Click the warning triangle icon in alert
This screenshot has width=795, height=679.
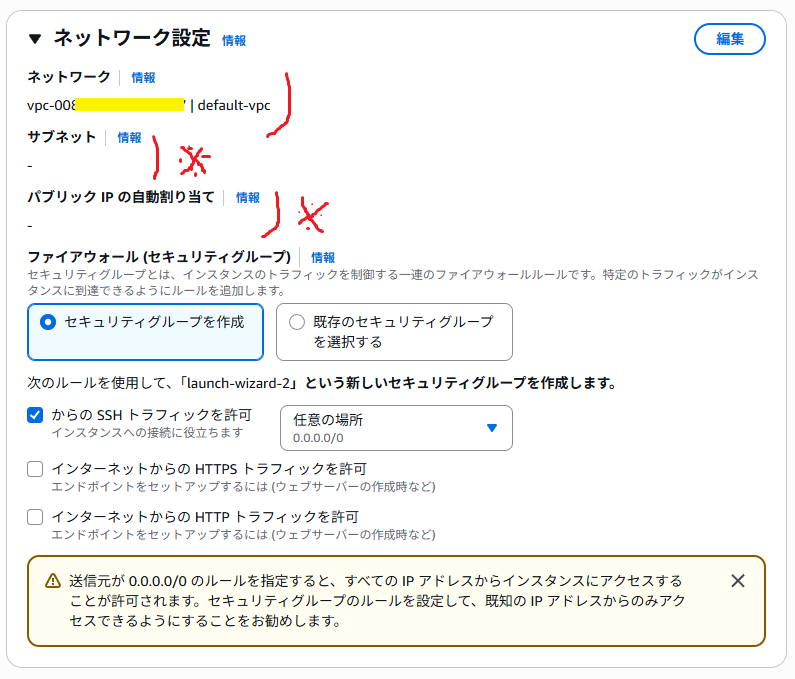[52, 581]
